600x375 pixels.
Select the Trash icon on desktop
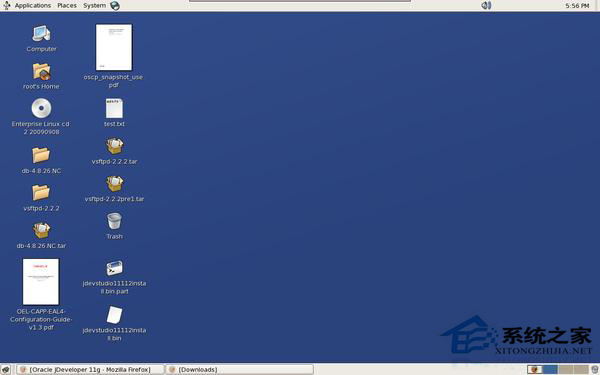click(114, 222)
